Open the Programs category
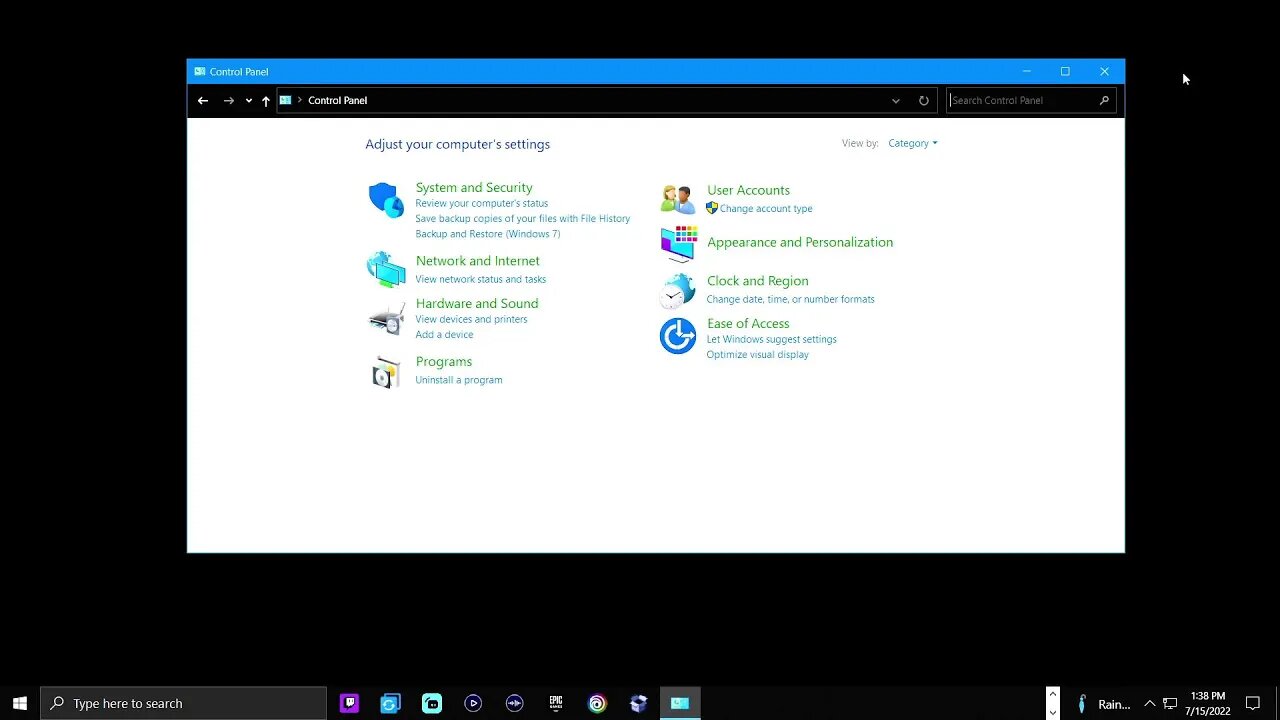Screen dimensions: 1280x720 pos(444,361)
